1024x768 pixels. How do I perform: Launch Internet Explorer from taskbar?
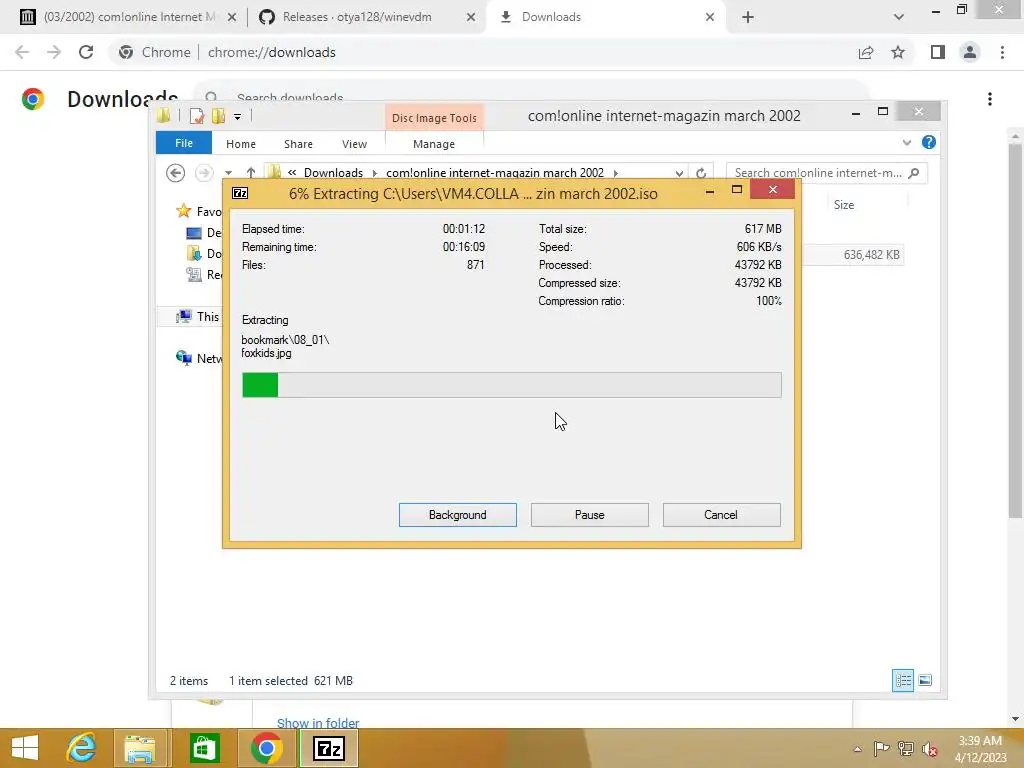pyautogui.click(x=82, y=748)
